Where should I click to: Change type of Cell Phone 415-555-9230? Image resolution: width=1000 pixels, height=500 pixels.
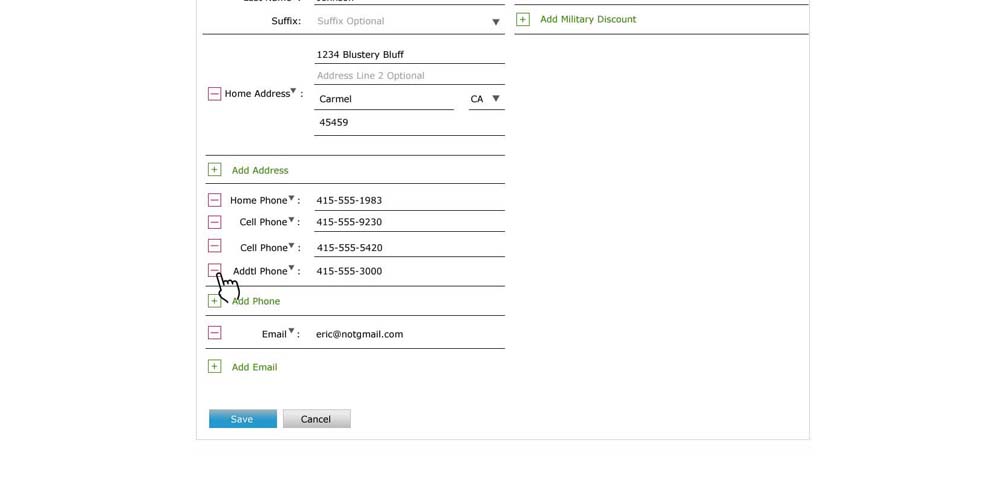(x=291, y=219)
